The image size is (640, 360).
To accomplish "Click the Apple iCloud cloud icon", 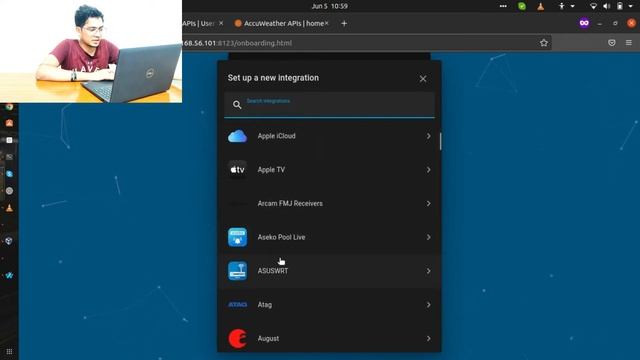I will [x=238, y=136].
